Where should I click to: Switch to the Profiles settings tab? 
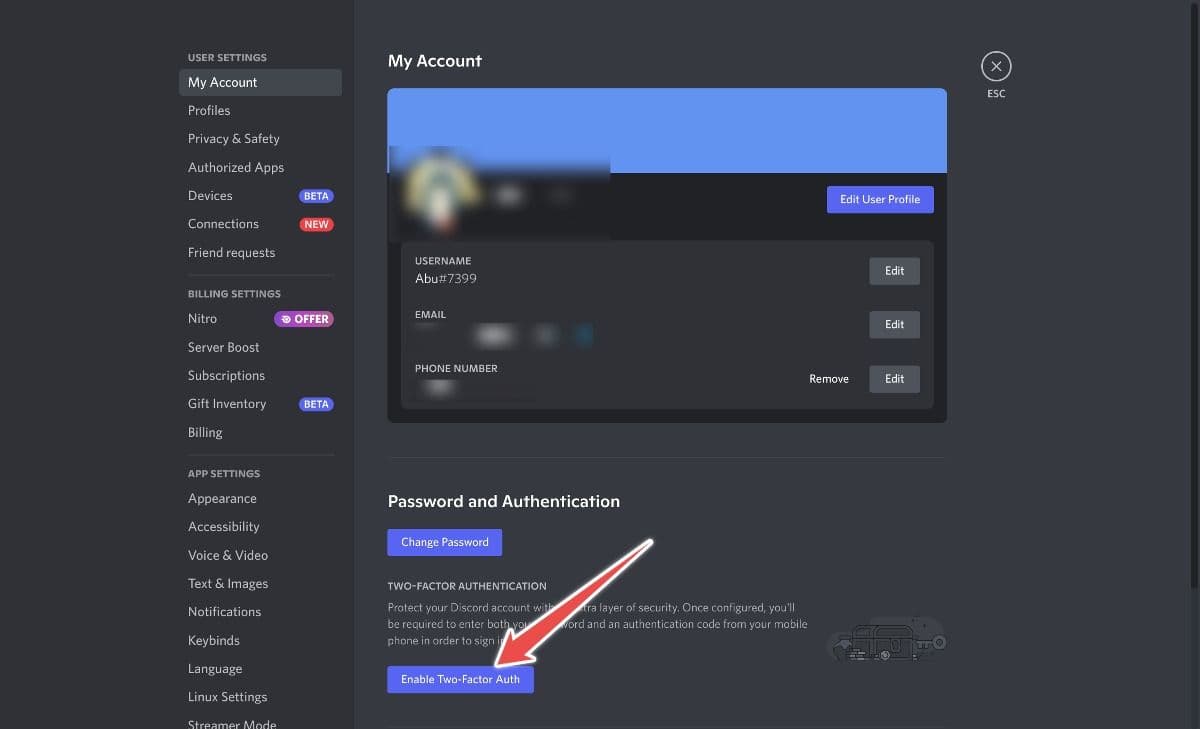coord(209,110)
